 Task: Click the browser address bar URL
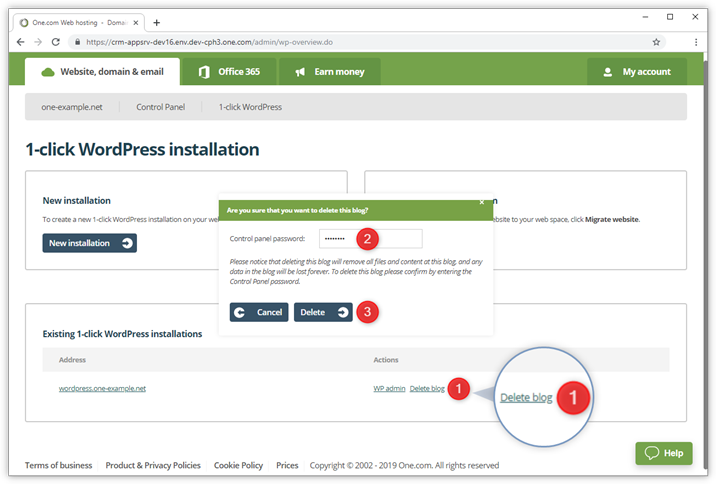click(210, 42)
